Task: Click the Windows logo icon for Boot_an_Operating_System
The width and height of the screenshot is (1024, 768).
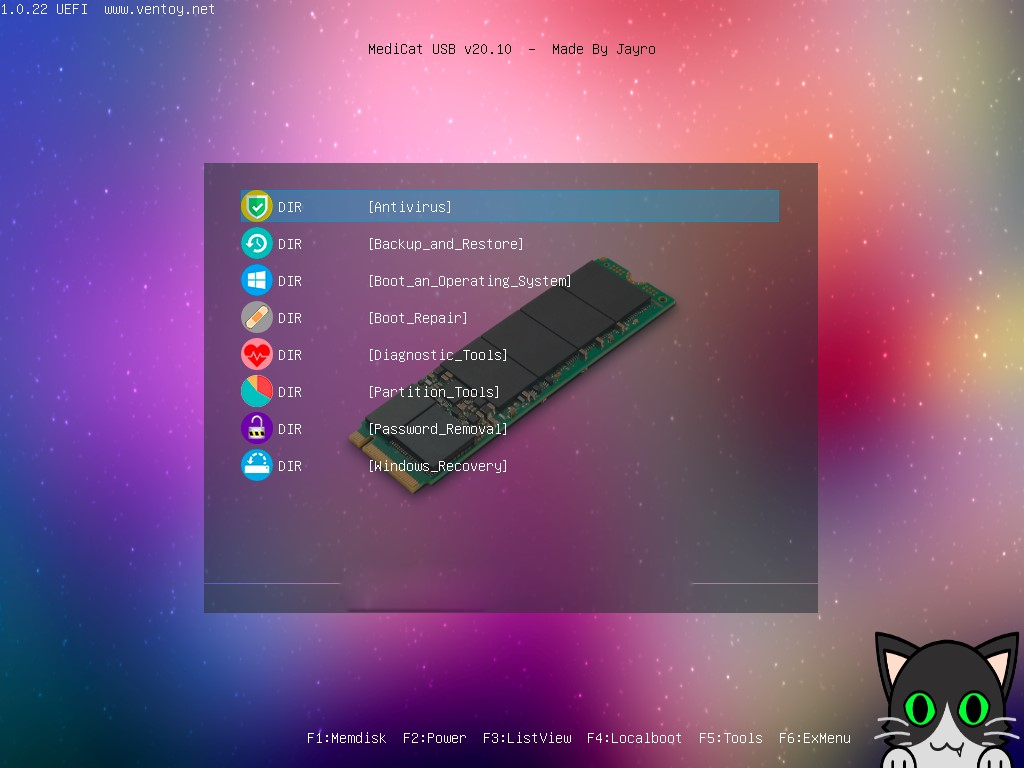Action: pos(257,281)
